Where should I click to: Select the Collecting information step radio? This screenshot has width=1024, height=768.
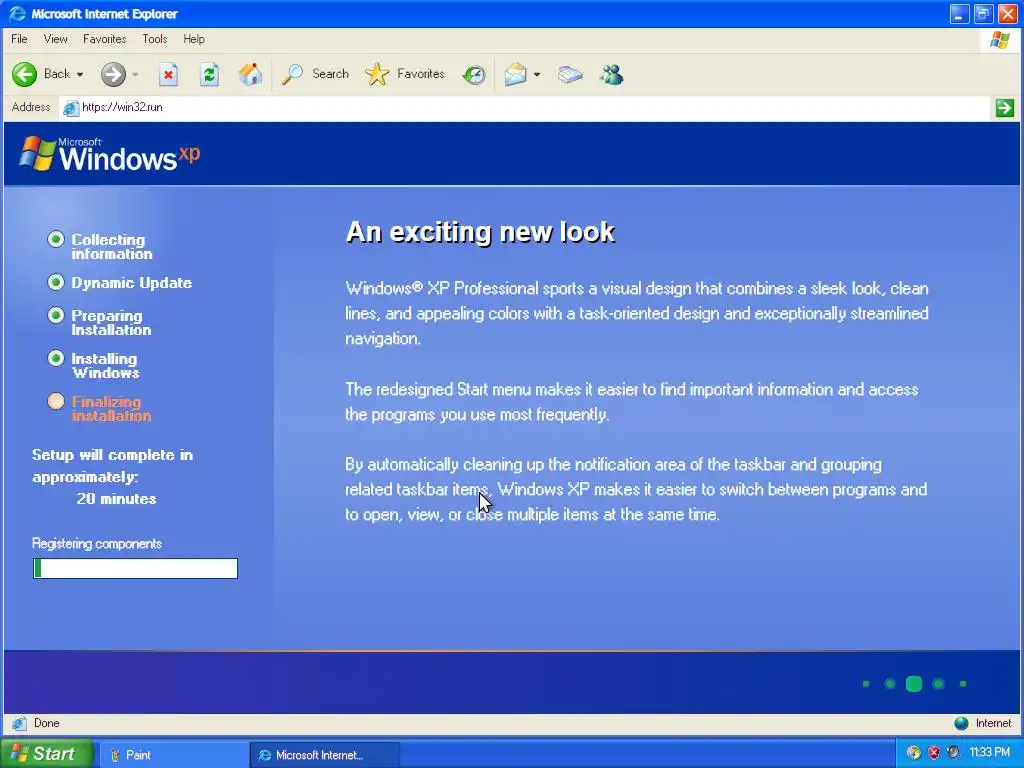click(x=56, y=240)
